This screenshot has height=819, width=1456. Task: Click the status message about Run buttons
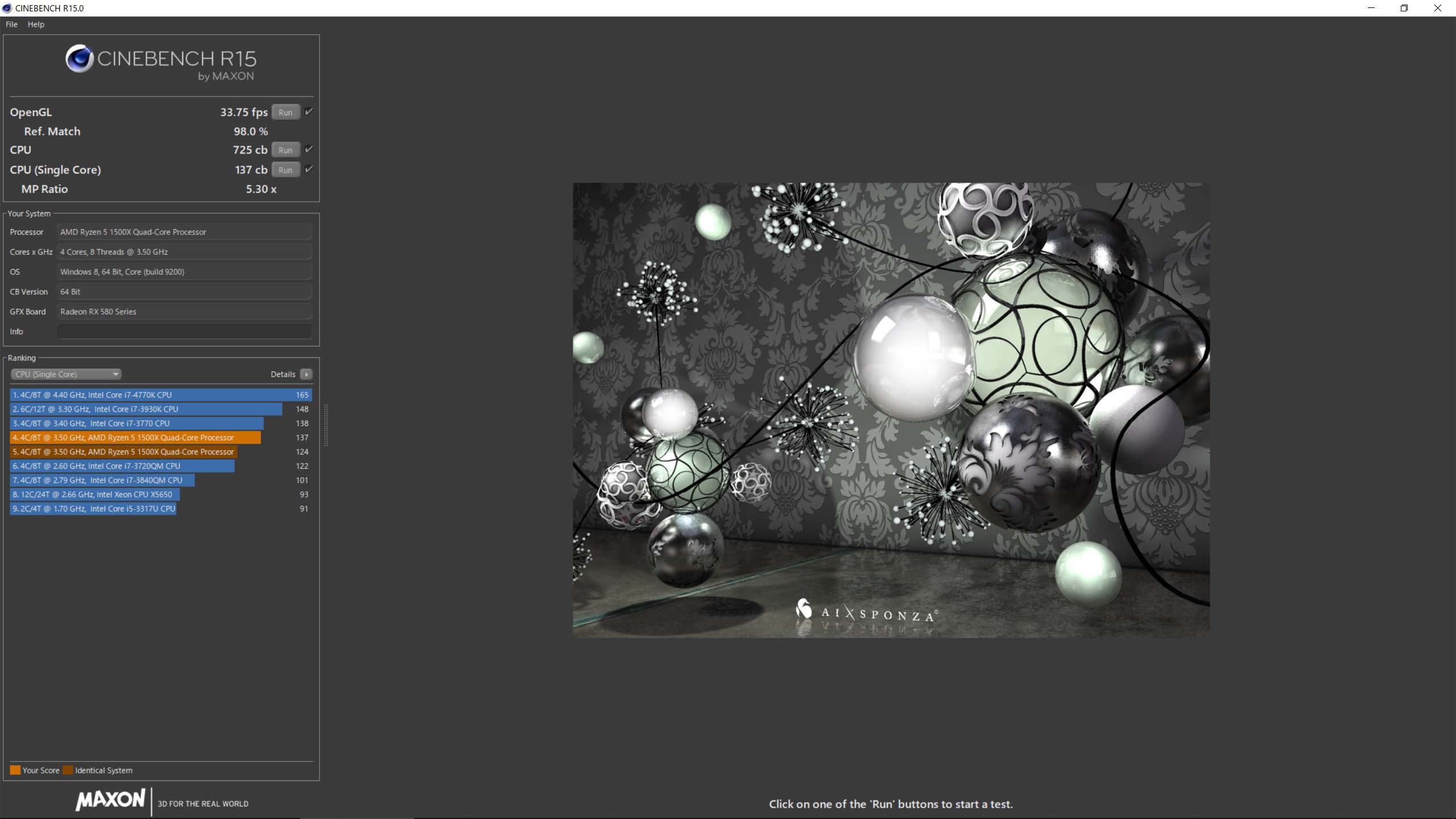coord(891,804)
